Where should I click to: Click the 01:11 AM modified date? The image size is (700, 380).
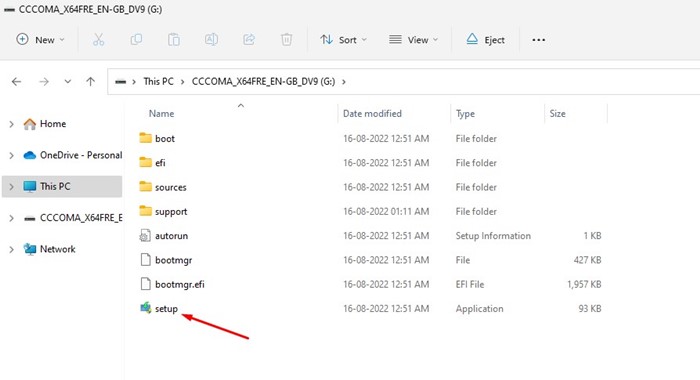(x=386, y=212)
